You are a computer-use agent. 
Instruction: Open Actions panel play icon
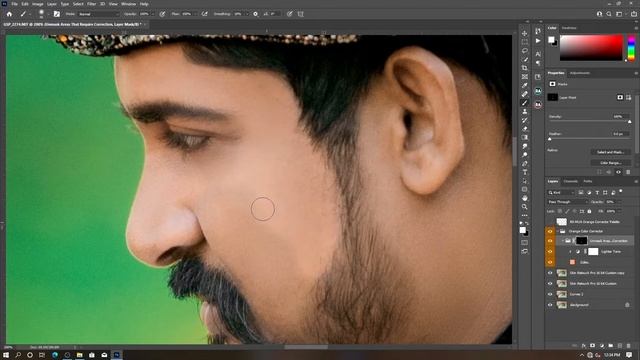click(x=538, y=41)
